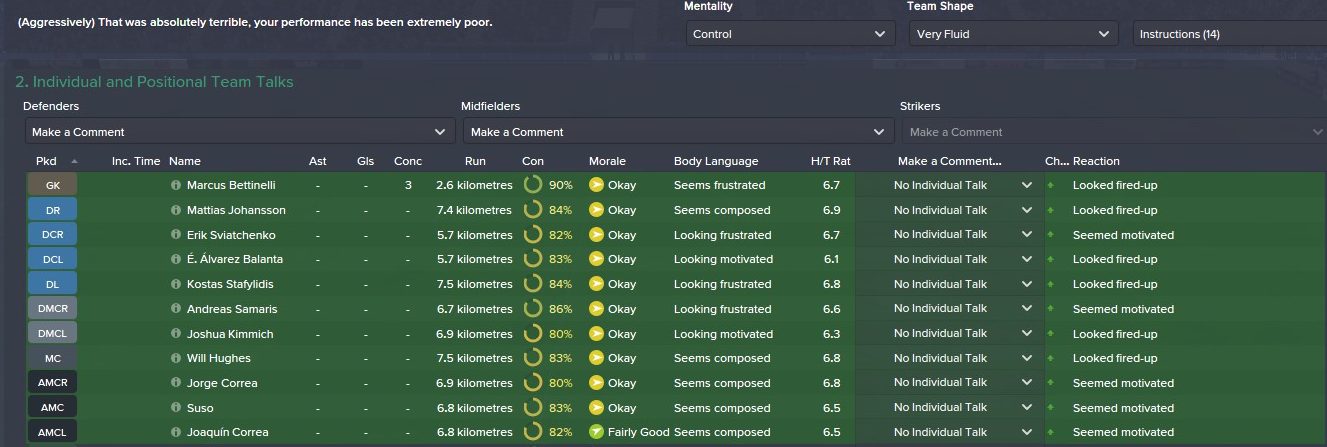
Task: Click the GK position badge
Action: point(52,185)
